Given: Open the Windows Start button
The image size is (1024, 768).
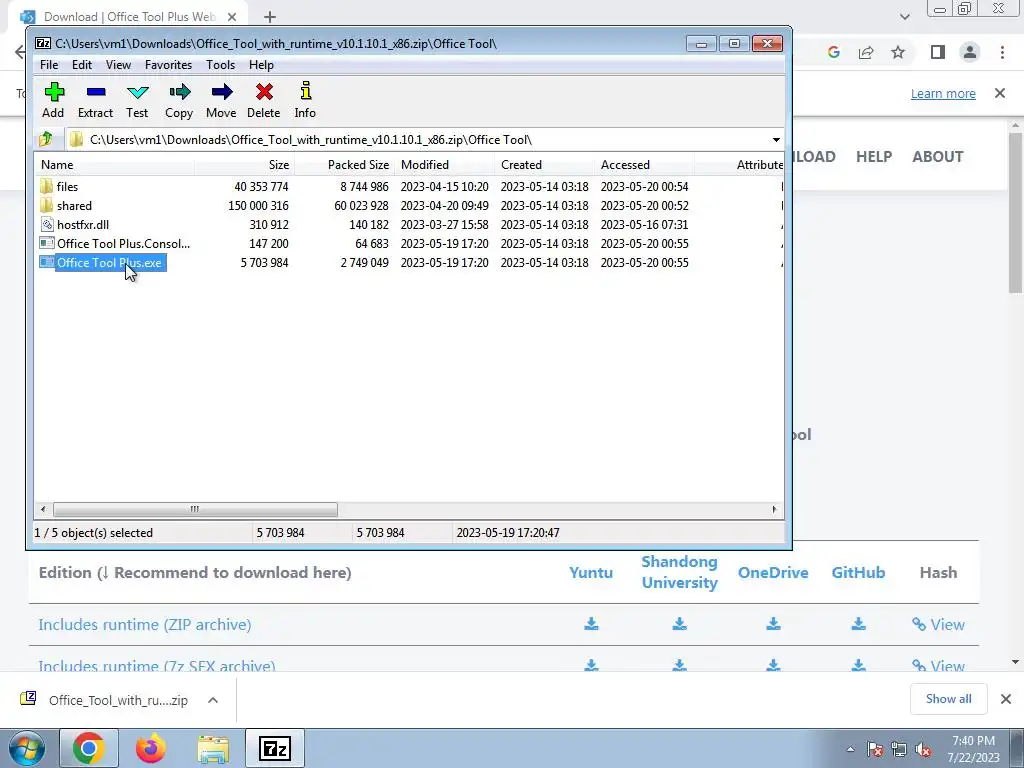Looking at the screenshot, I should tap(26, 748).
